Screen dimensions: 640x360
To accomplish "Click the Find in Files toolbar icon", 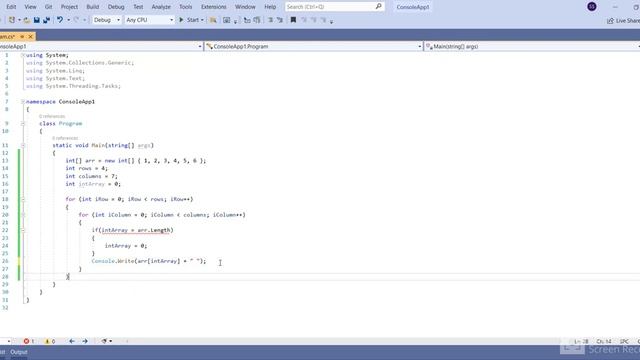I will click(213, 20).
